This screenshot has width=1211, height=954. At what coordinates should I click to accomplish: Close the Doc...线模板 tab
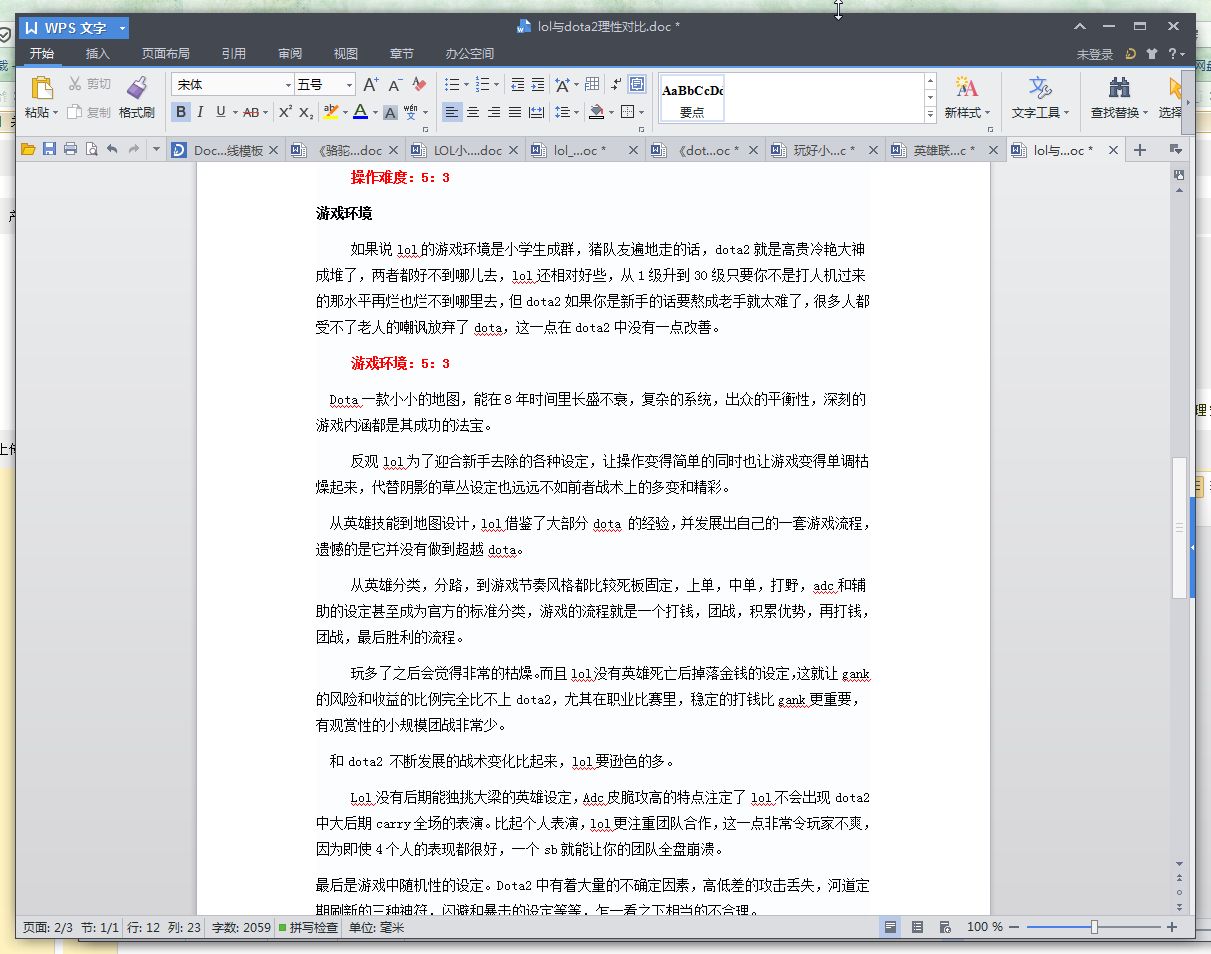pos(275,150)
